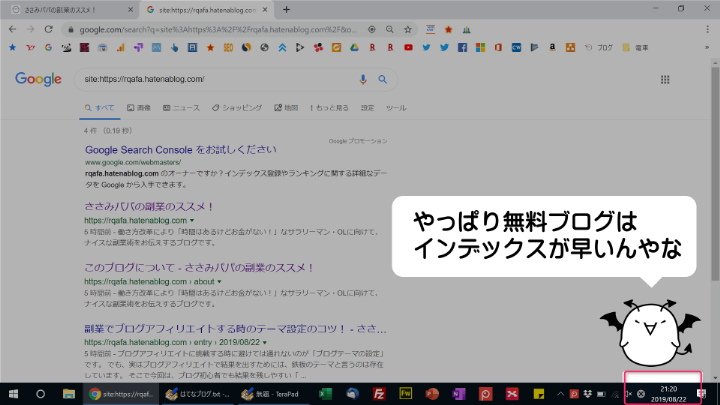Select the 地図 search tab
The image size is (720, 405).
click(286, 108)
